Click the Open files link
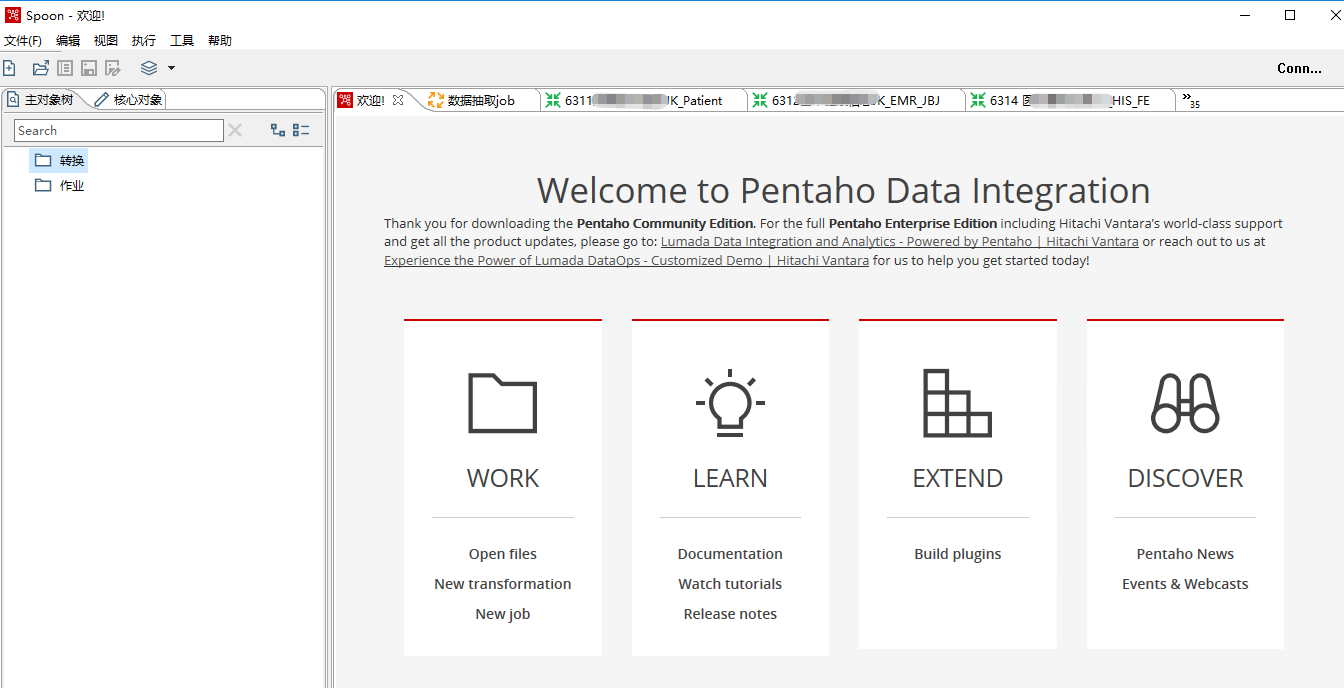 click(503, 554)
